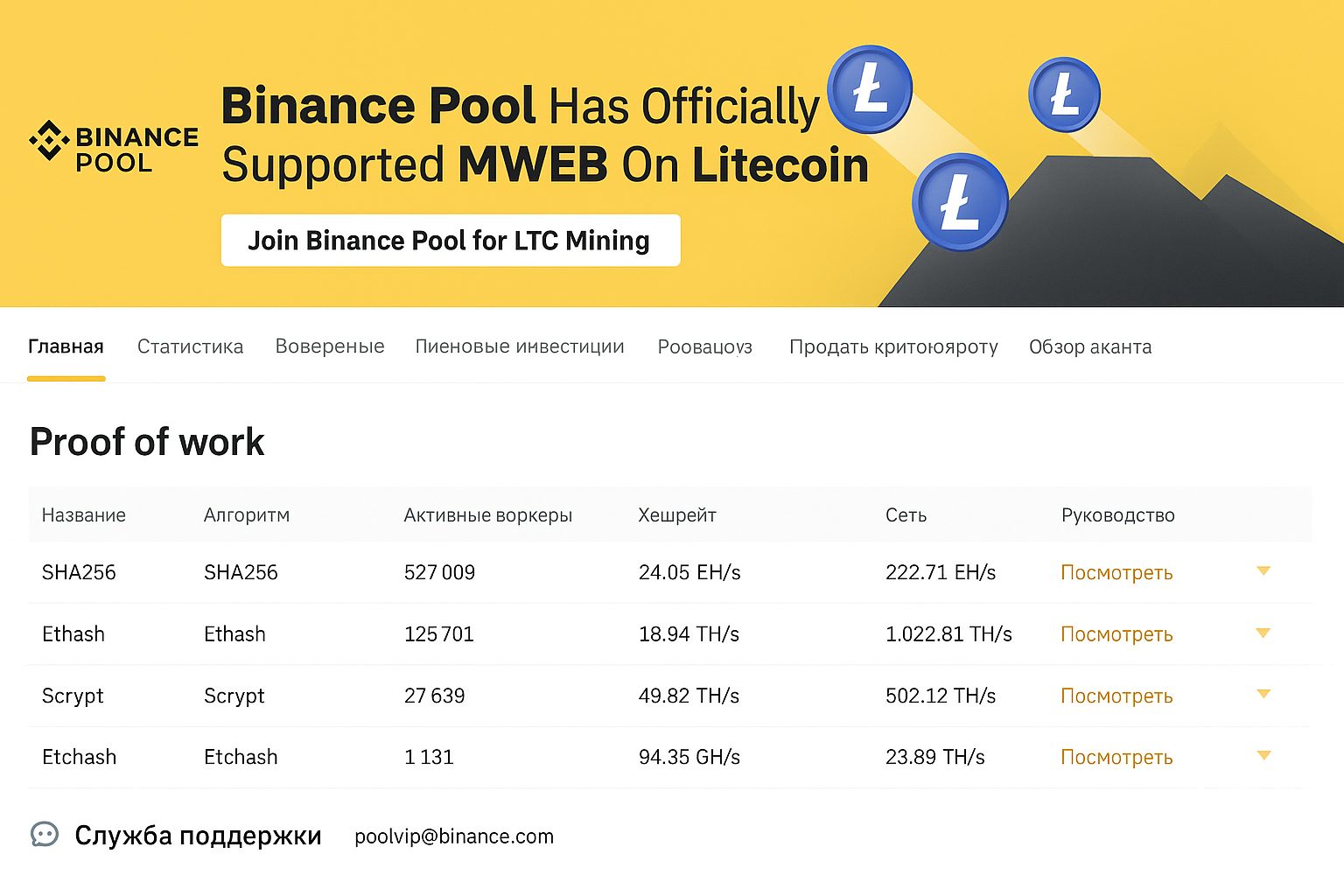
Task: Switch to the Статистика tab
Action: [x=190, y=347]
